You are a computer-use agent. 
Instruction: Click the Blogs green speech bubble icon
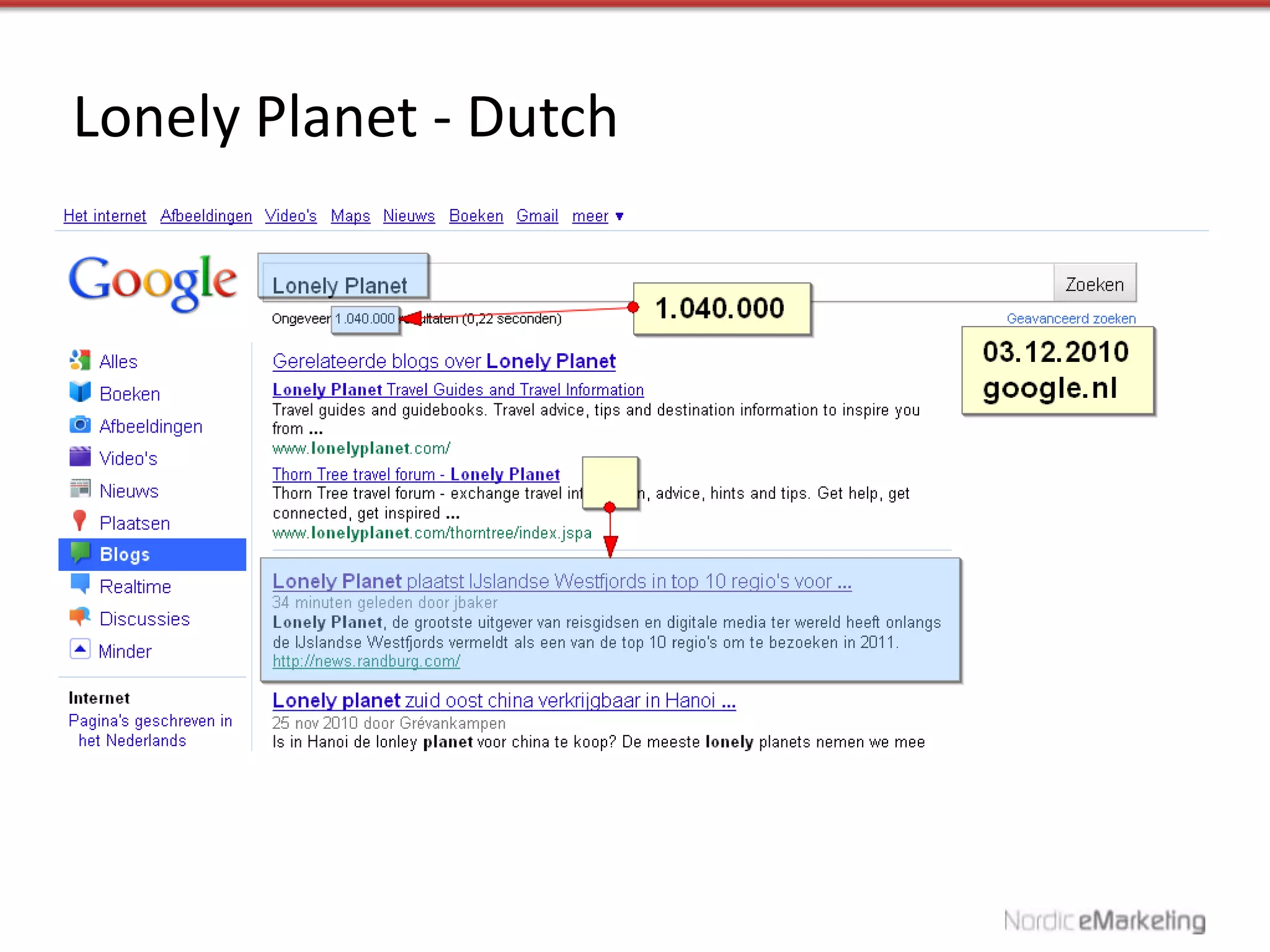[80, 553]
